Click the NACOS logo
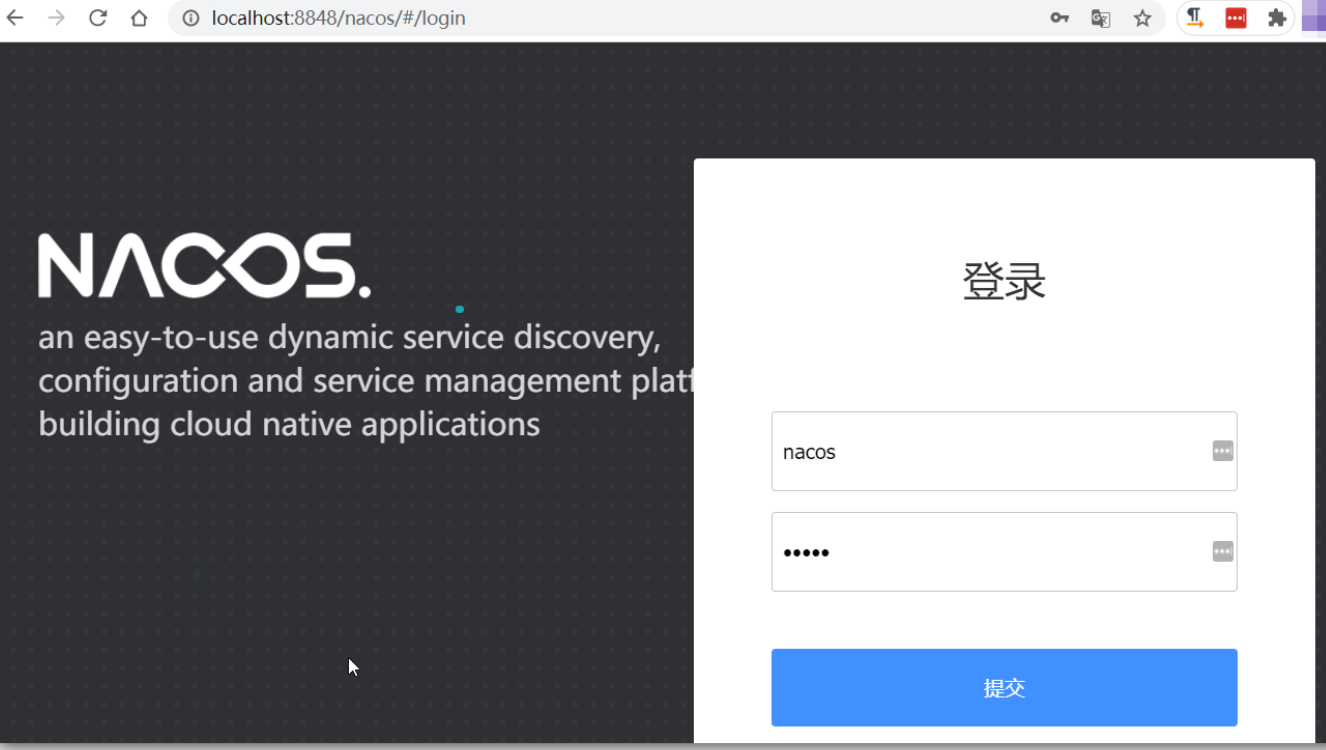Viewport: 1326px width, 750px height. click(x=204, y=266)
